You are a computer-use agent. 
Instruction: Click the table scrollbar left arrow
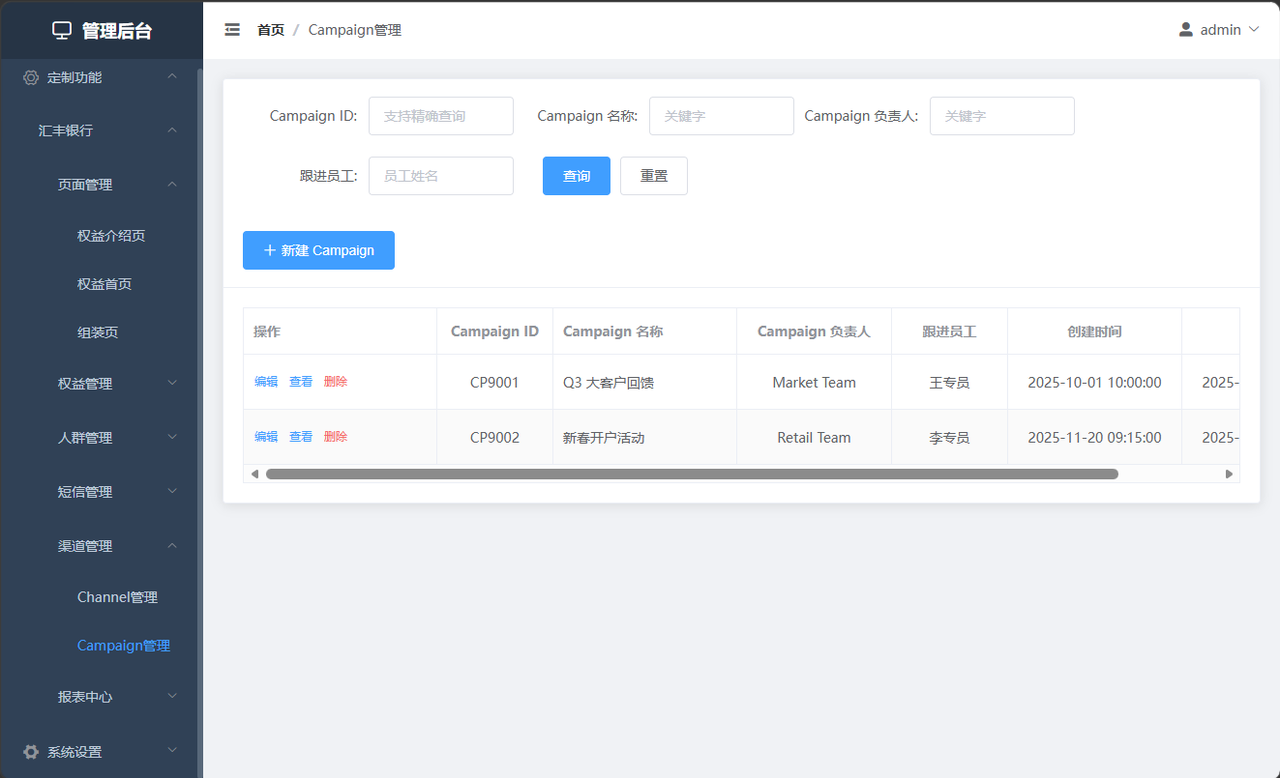[255, 474]
